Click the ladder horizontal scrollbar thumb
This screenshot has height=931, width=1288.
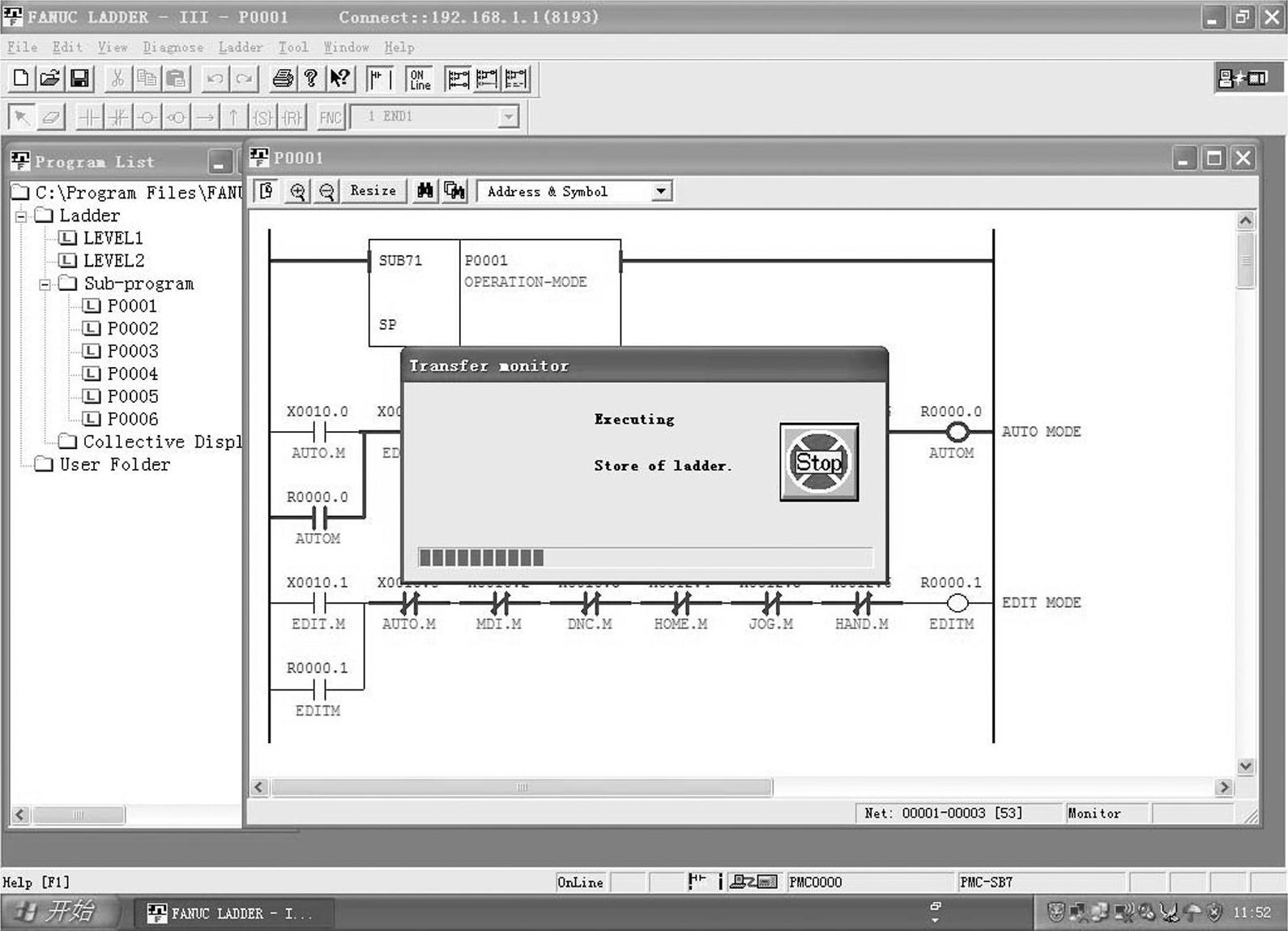[522, 787]
